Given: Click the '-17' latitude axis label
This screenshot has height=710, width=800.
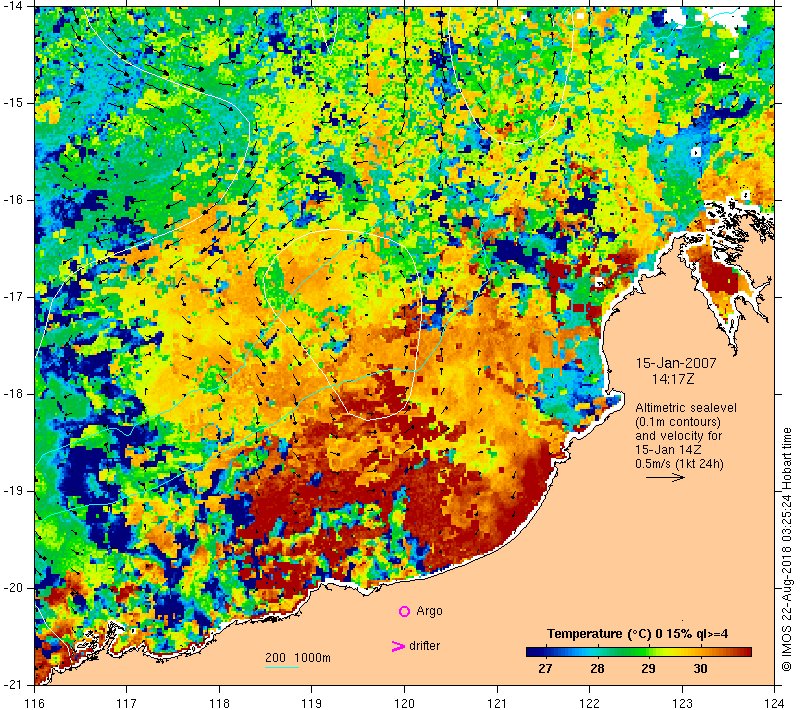Looking at the screenshot, I should (x=12, y=297).
